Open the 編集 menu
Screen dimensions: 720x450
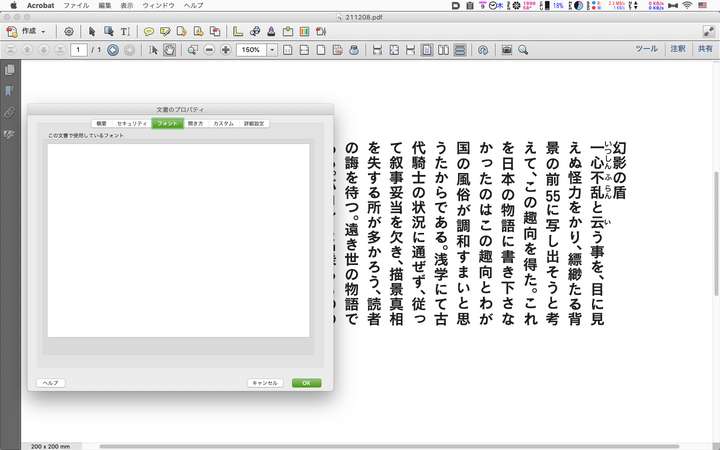point(105,6)
